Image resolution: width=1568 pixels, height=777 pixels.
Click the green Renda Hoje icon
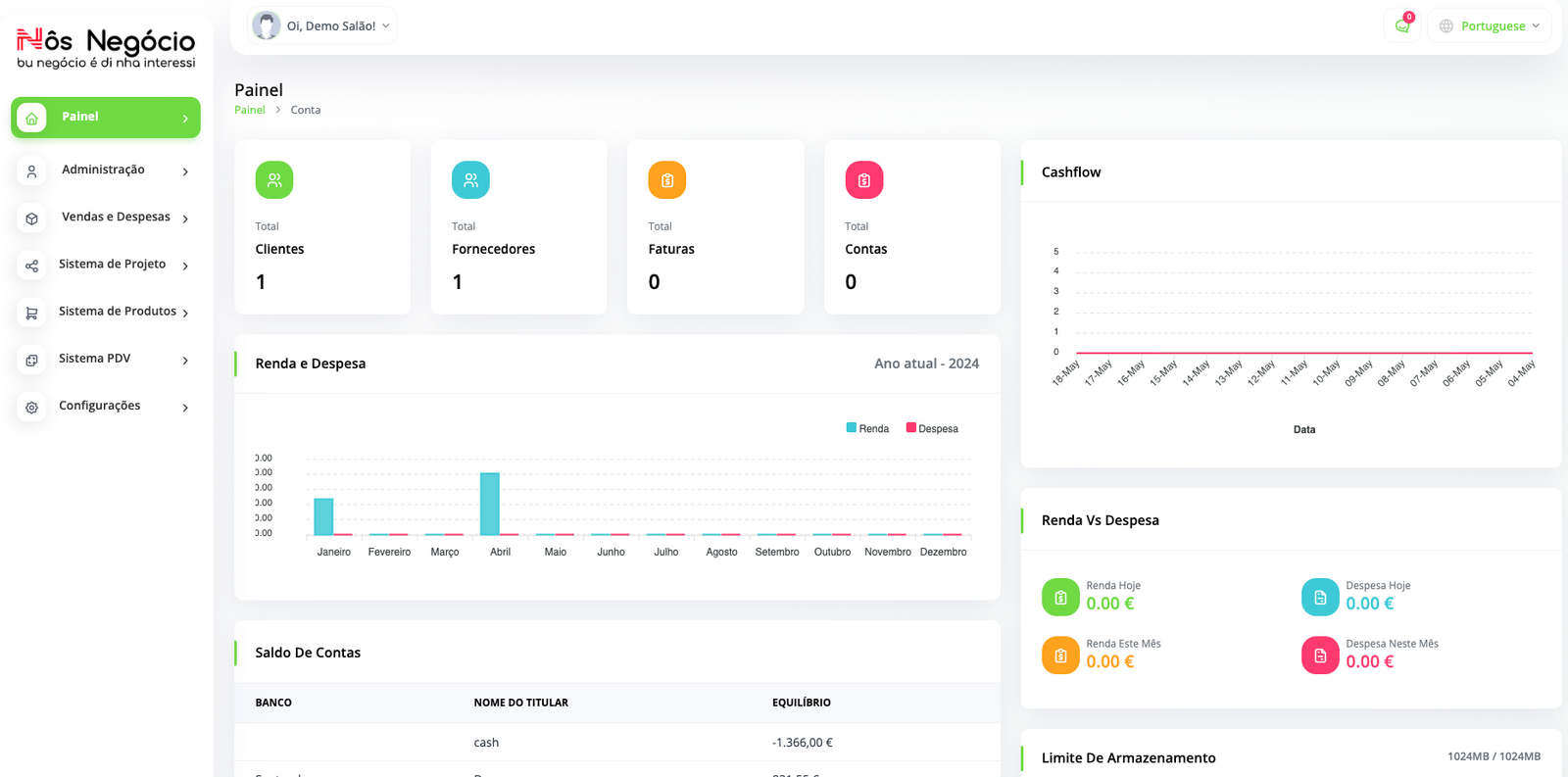[1060, 598]
